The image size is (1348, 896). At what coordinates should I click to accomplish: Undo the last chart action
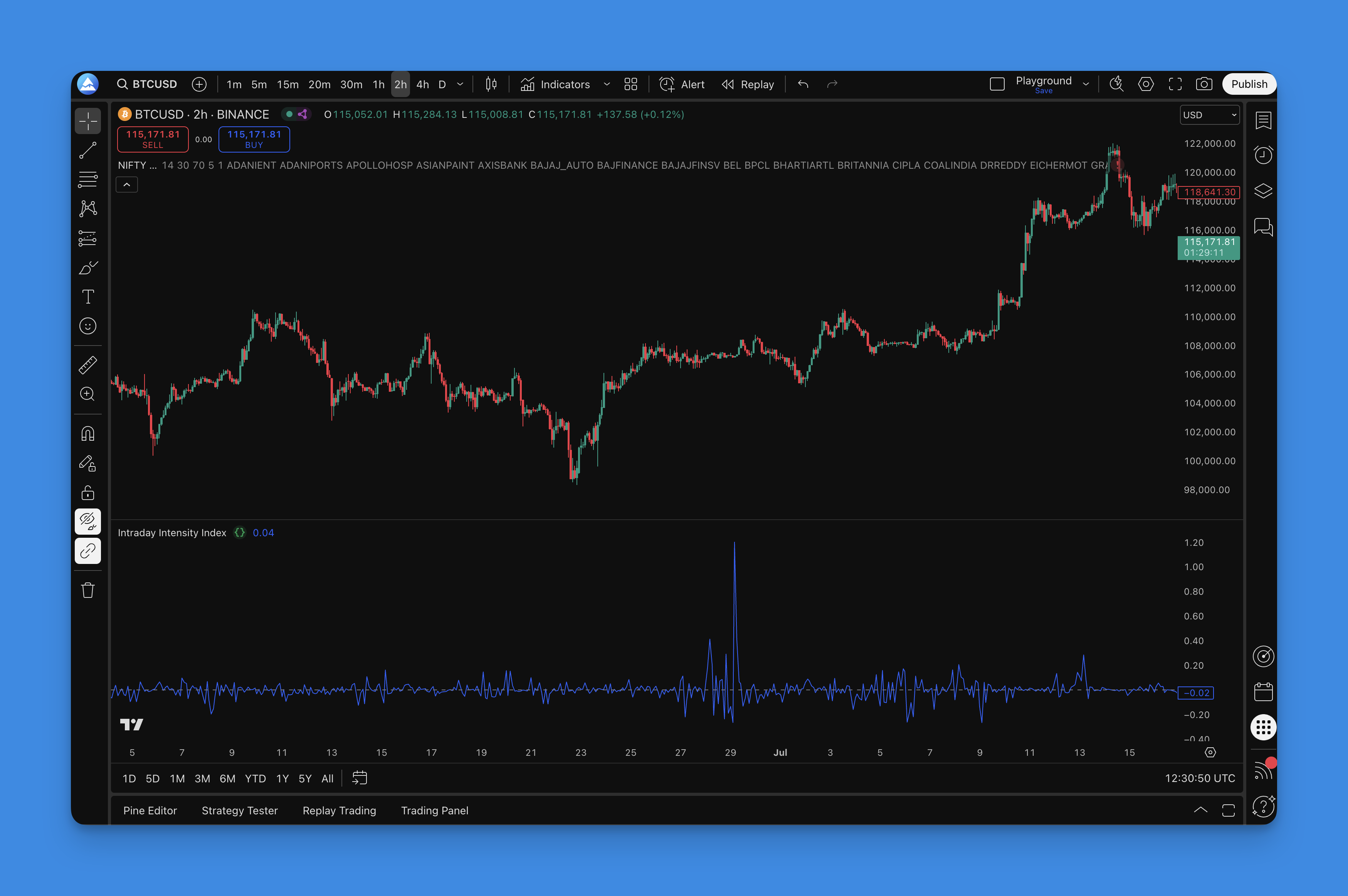coord(803,85)
